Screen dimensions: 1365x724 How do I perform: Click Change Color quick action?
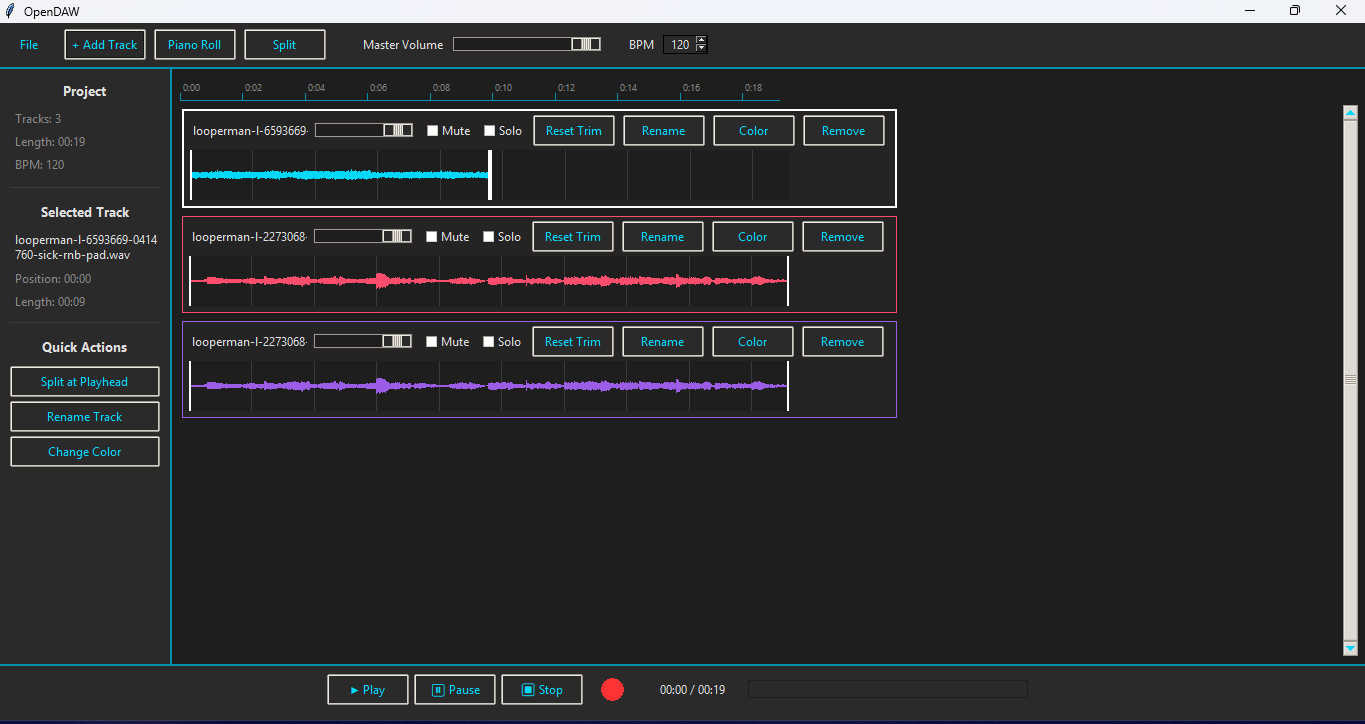coord(85,452)
